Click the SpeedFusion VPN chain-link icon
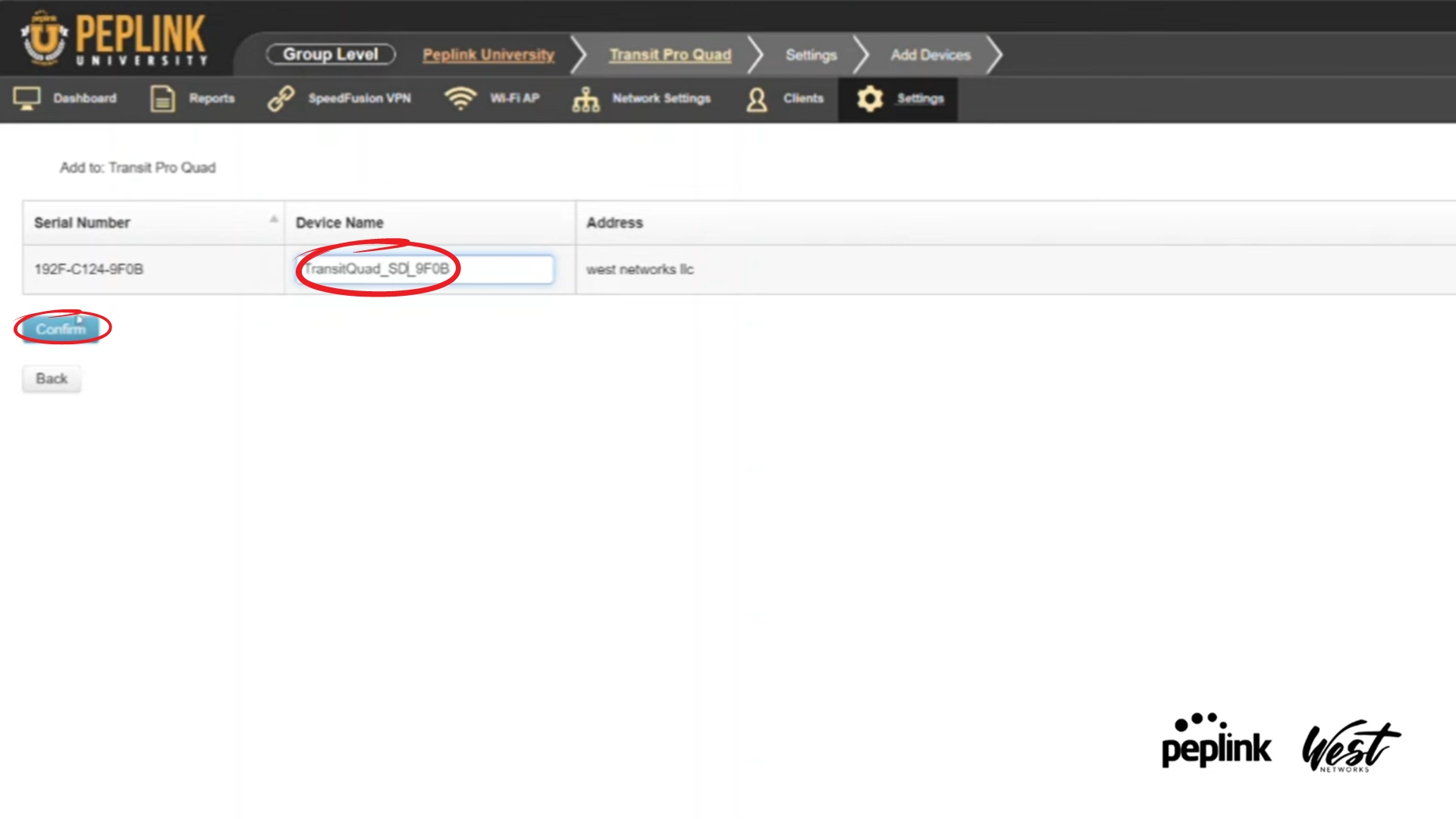Image resolution: width=1456 pixels, height=819 pixels. (281, 99)
